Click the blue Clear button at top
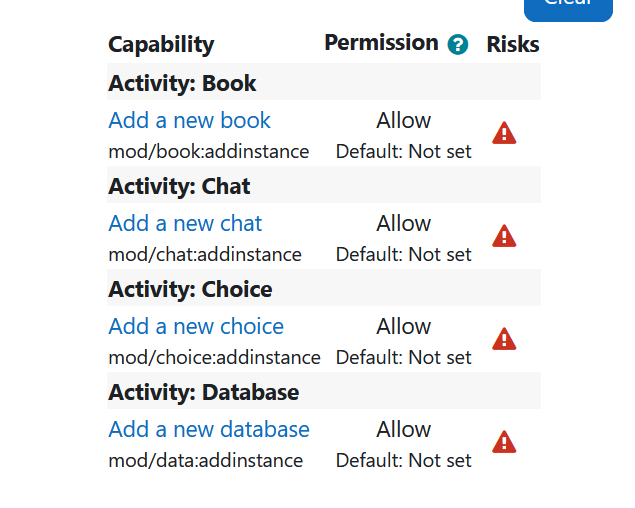The image size is (635, 508). pyautogui.click(x=568, y=8)
